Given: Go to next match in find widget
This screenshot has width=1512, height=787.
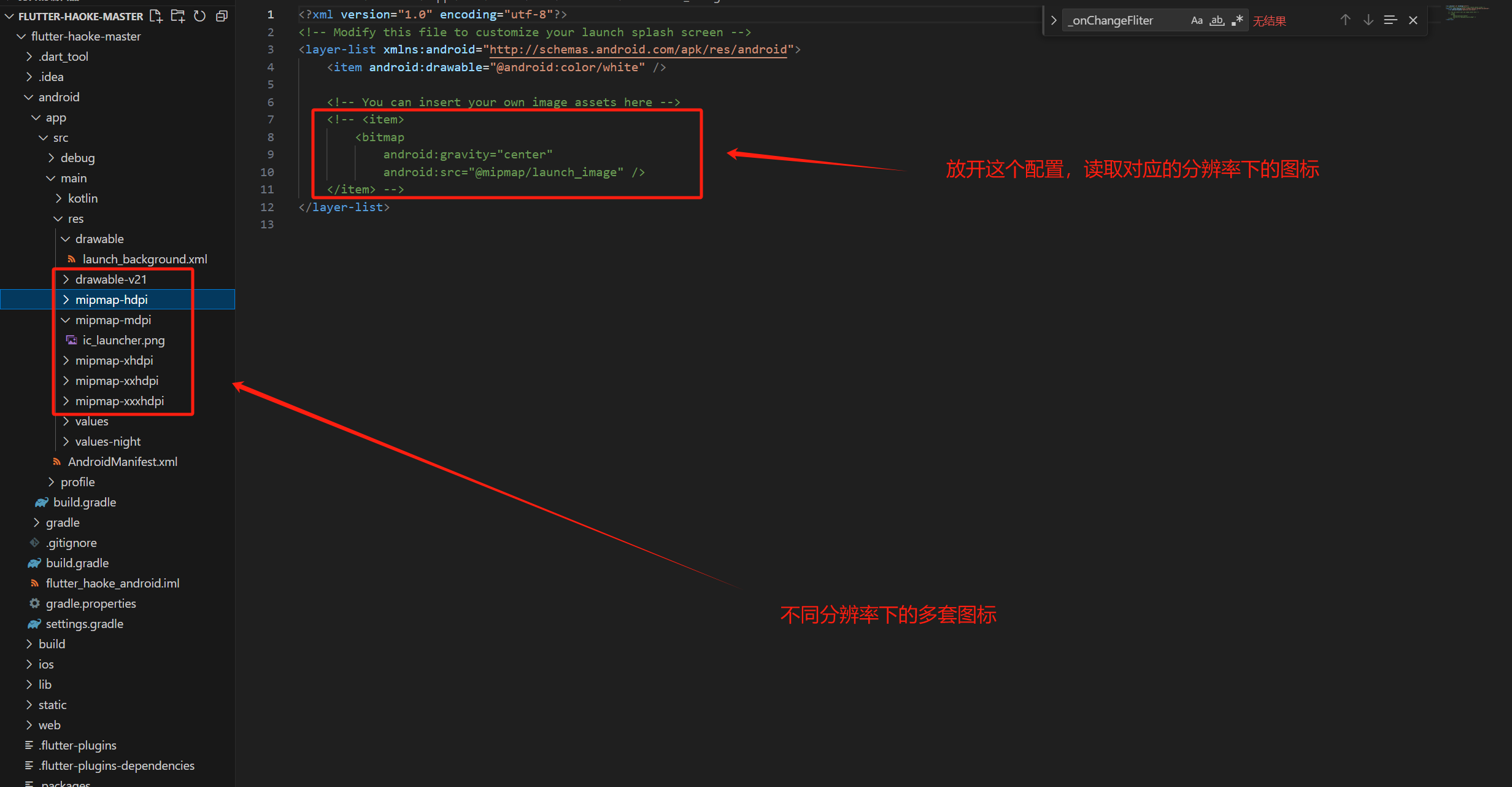Looking at the screenshot, I should [1368, 20].
